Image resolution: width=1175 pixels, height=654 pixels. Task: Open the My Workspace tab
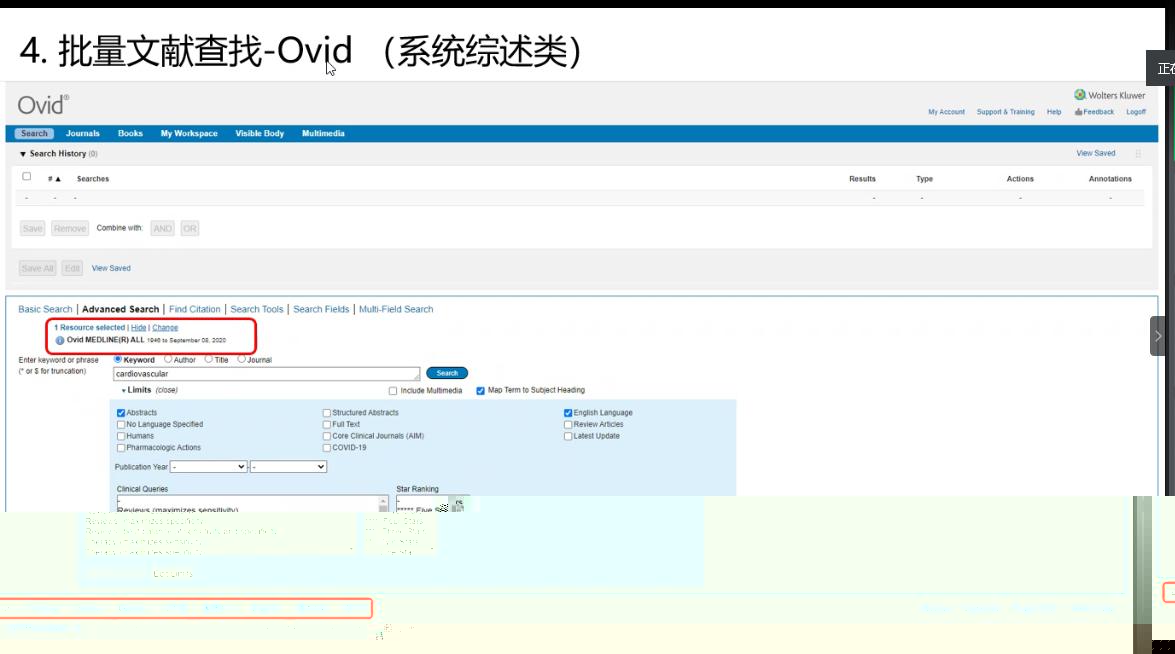(189, 133)
